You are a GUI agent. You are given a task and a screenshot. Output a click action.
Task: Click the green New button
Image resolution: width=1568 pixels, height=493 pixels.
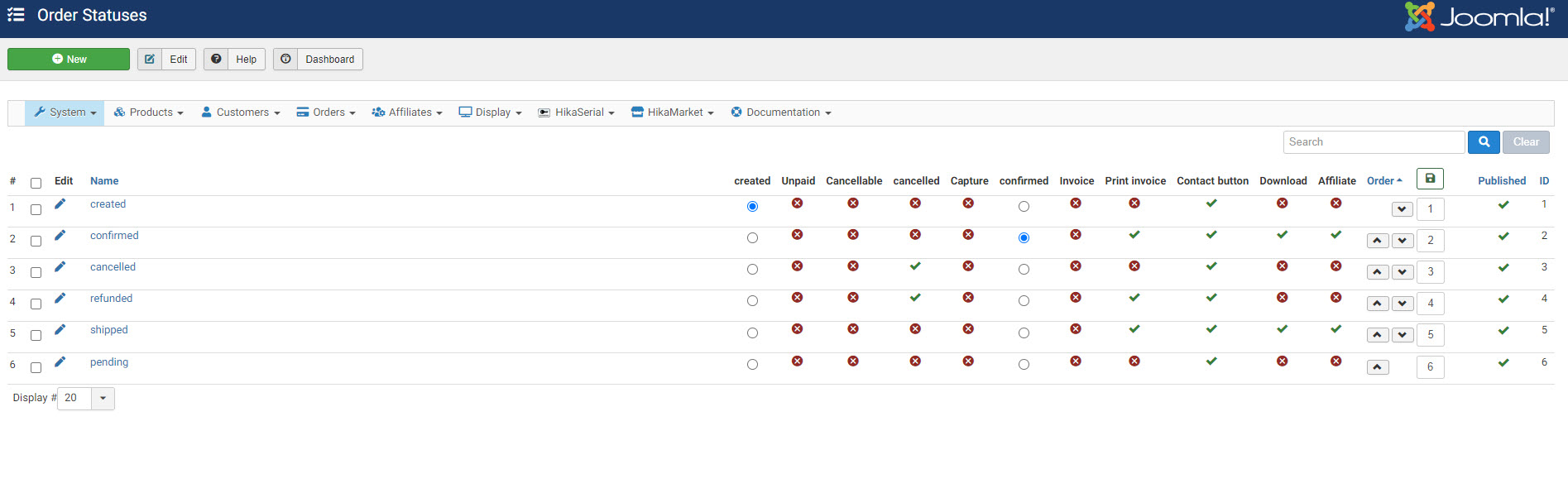point(69,60)
